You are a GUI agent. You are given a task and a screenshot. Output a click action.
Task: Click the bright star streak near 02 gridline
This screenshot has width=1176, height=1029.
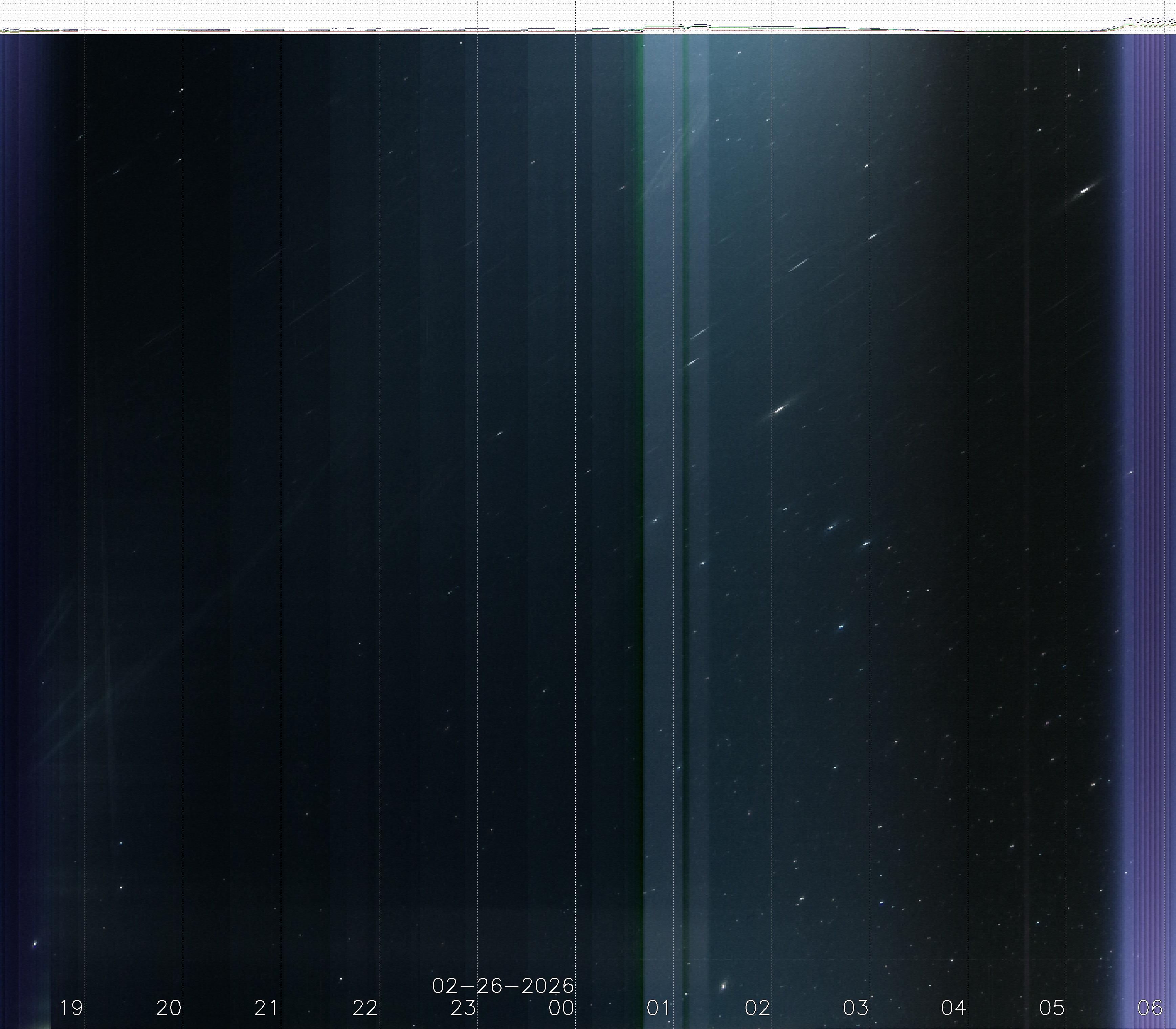(779, 410)
